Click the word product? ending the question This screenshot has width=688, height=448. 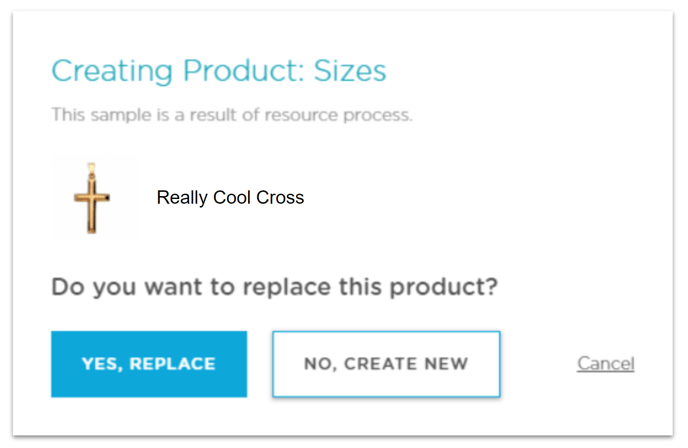(x=444, y=288)
